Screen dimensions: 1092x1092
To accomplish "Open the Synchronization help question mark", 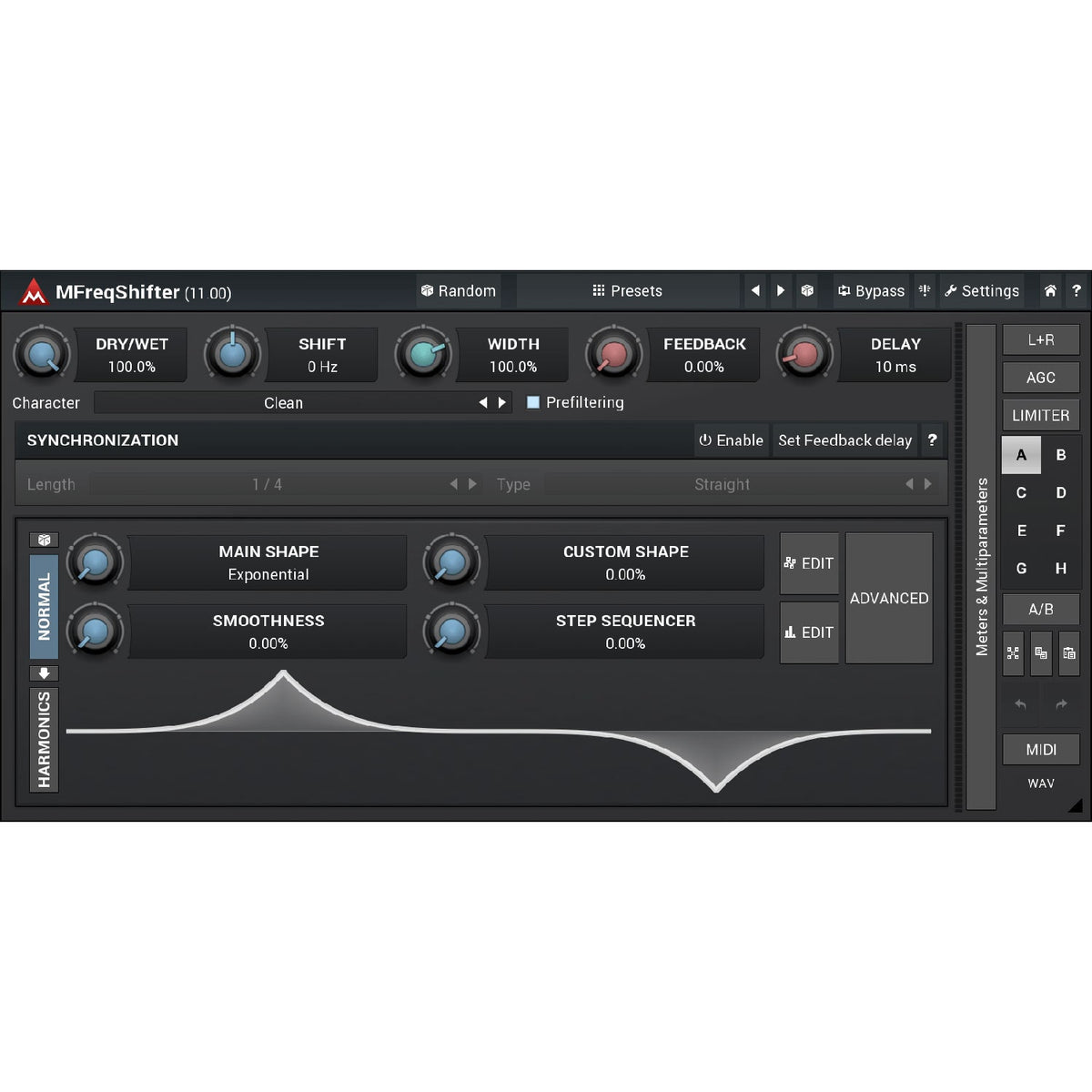I will (932, 440).
